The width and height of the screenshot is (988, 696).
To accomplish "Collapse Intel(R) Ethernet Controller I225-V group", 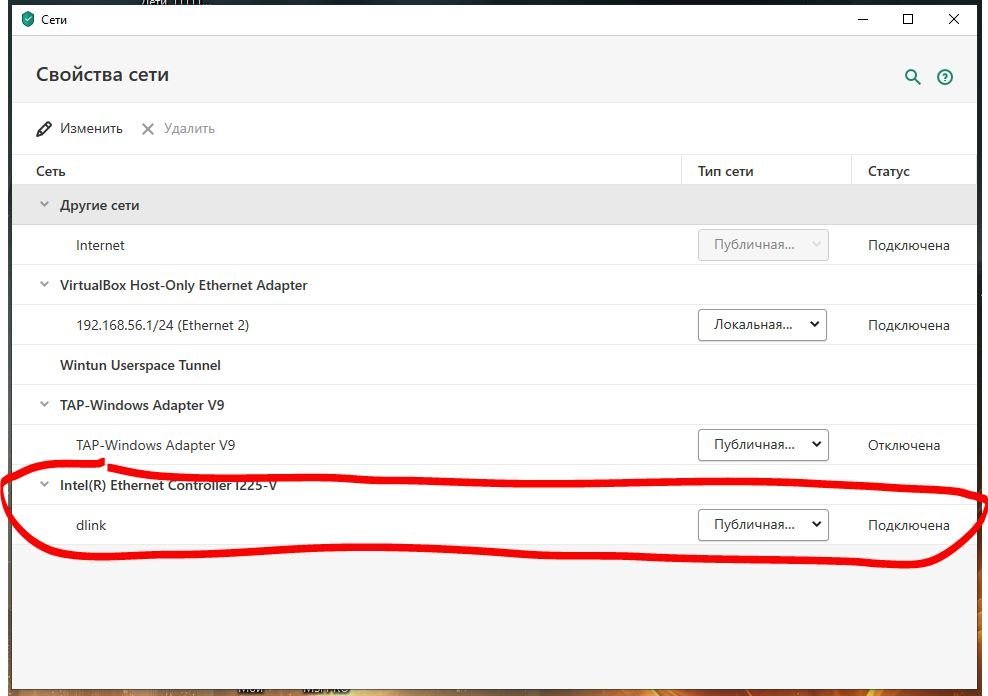I will 44,484.
